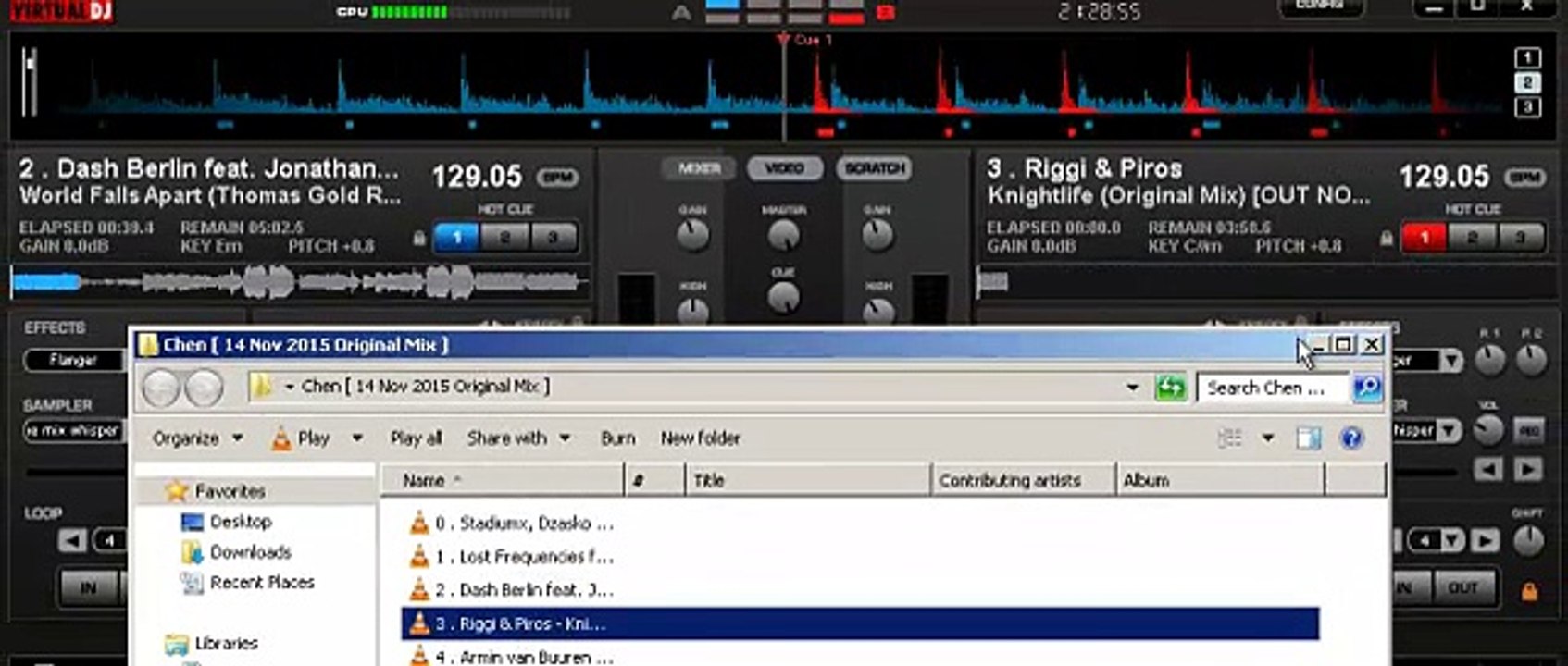The image size is (1568, 666).
Task: Select the Favorites star in the navigation pane
Action: (176, 490)
